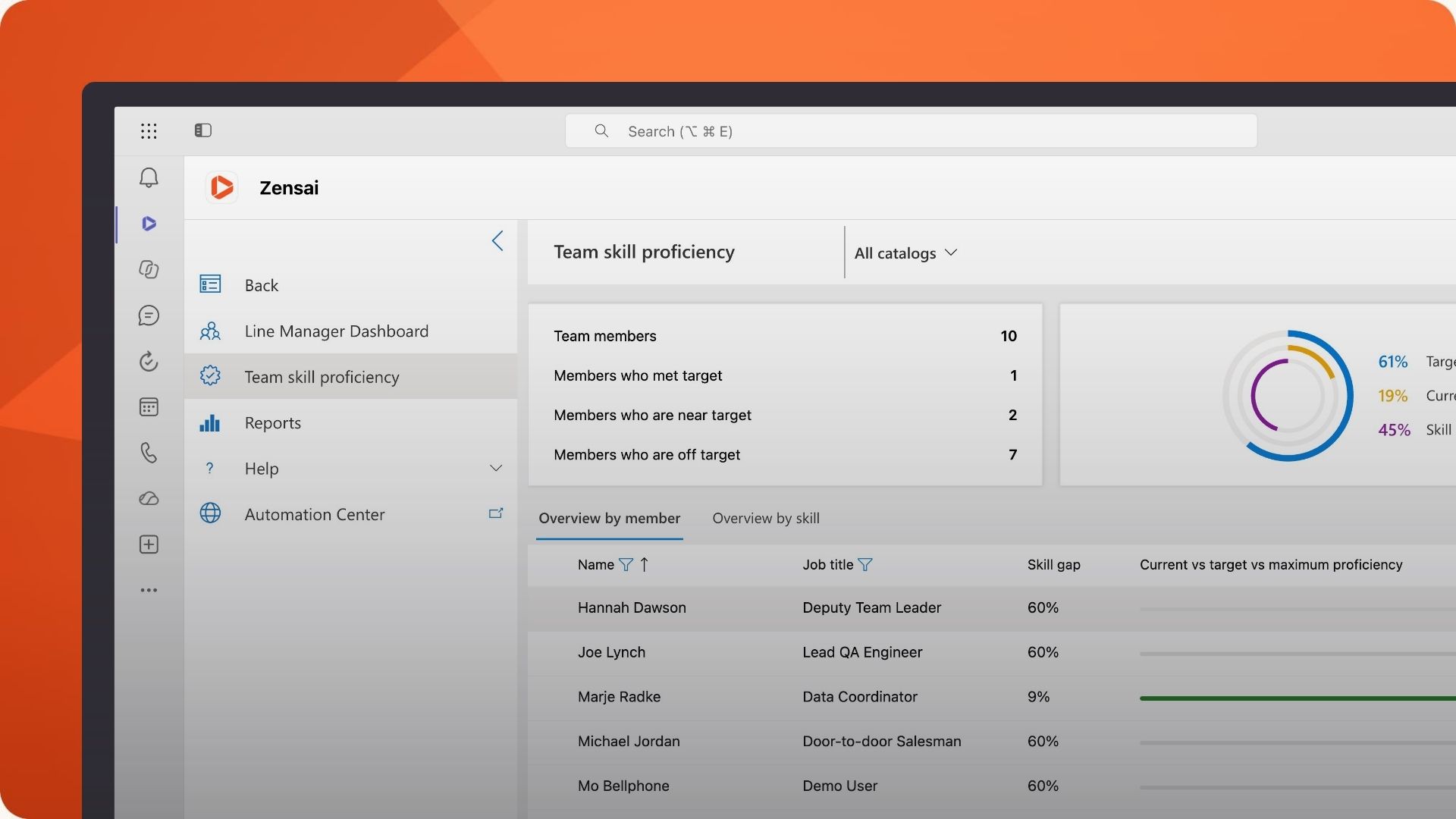Screen dimensions: 1456x819
Task: Click the proficiency donut chart
Action: click(x=1288, y=395)
